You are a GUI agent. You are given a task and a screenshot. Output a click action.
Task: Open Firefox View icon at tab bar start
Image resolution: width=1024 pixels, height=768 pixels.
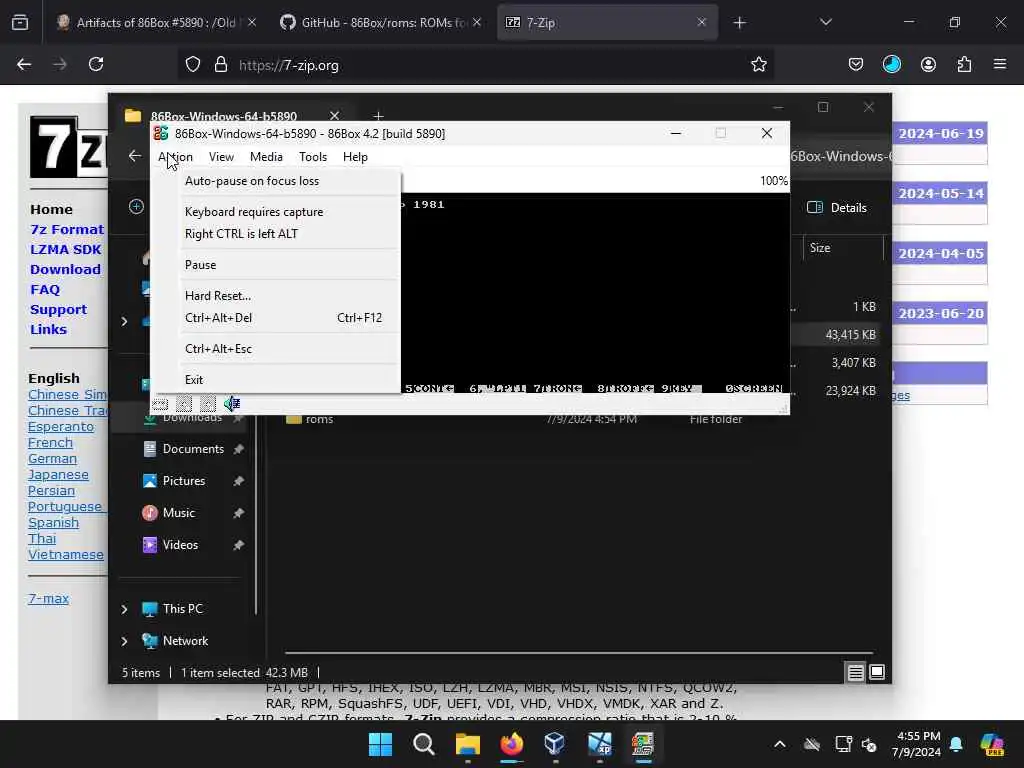coord(20,23)
